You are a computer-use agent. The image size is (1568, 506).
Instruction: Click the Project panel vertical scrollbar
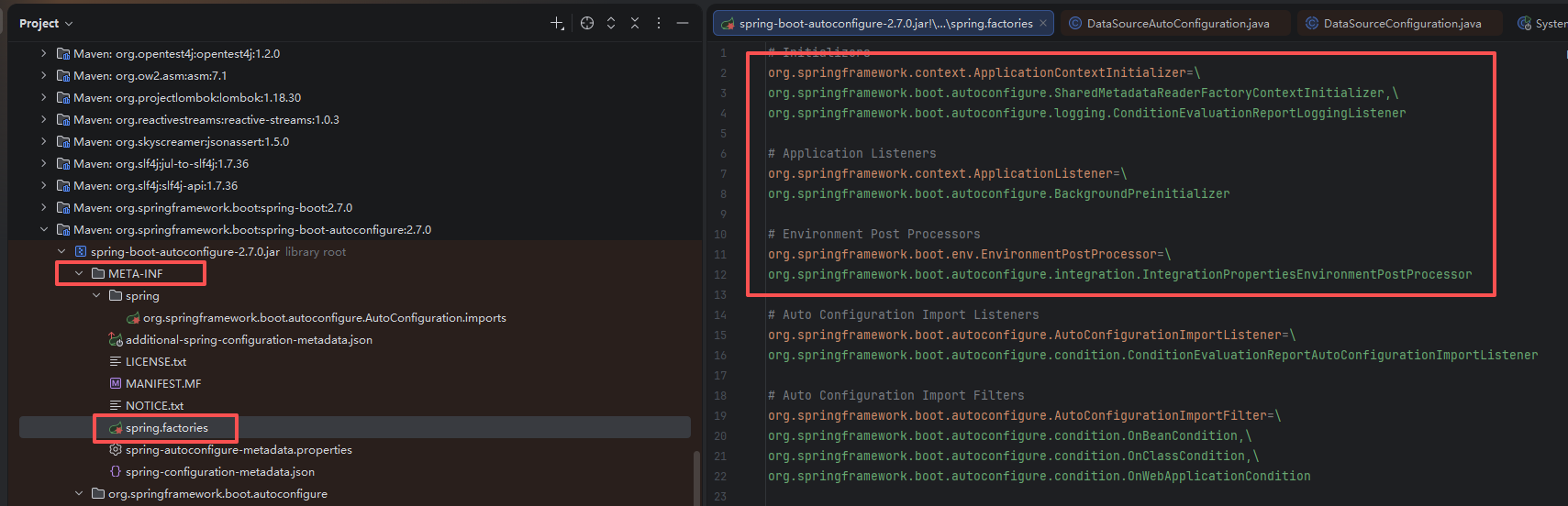(x=696, y=478)
